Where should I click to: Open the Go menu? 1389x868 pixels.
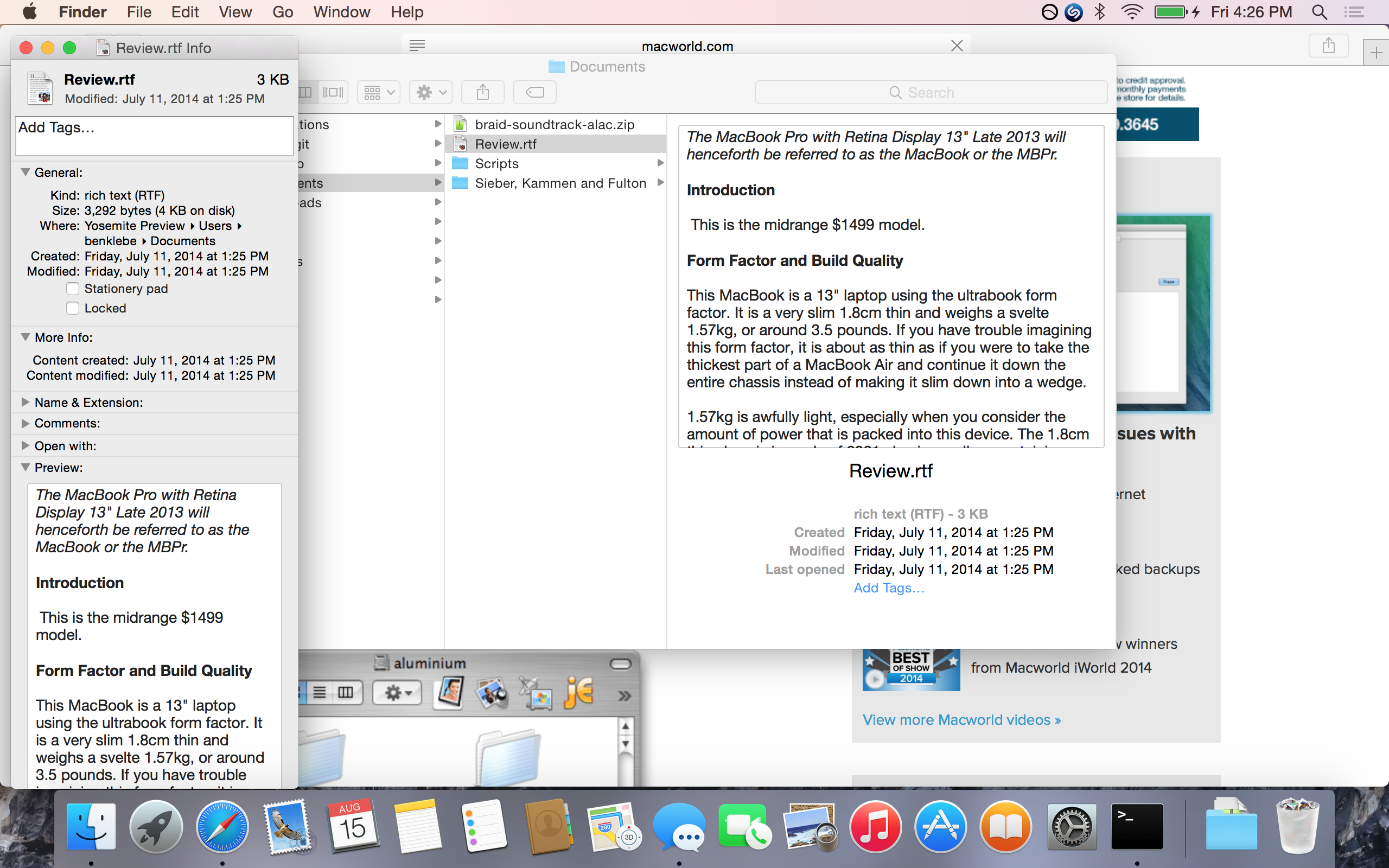(282, 12)
